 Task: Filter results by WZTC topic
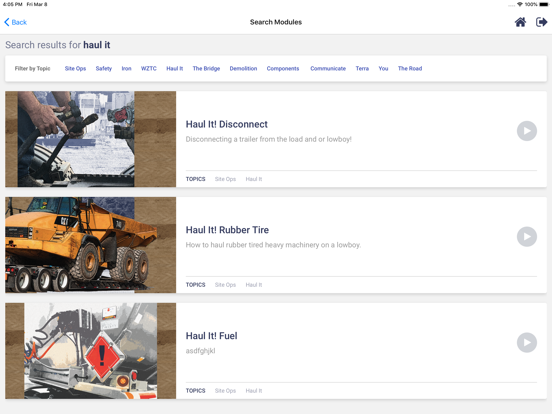(149, 68)
